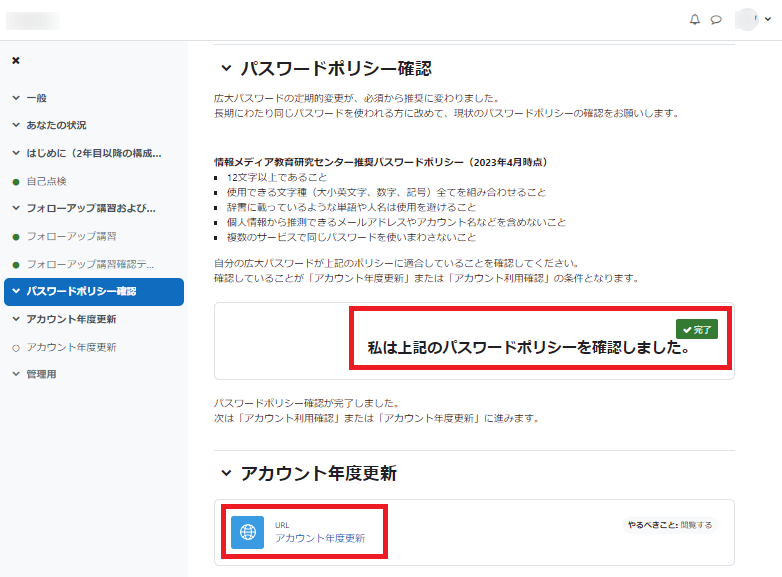This screenshot has height=577, width=782.
Task: Select highlighted パスワードポリシー確認 sidebar item
Action: [x=81, y=292]
